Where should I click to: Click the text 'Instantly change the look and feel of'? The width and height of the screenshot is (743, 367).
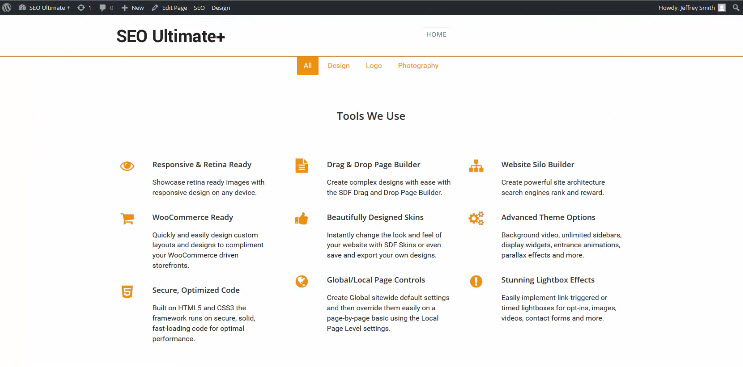click(x=384, y=235)
